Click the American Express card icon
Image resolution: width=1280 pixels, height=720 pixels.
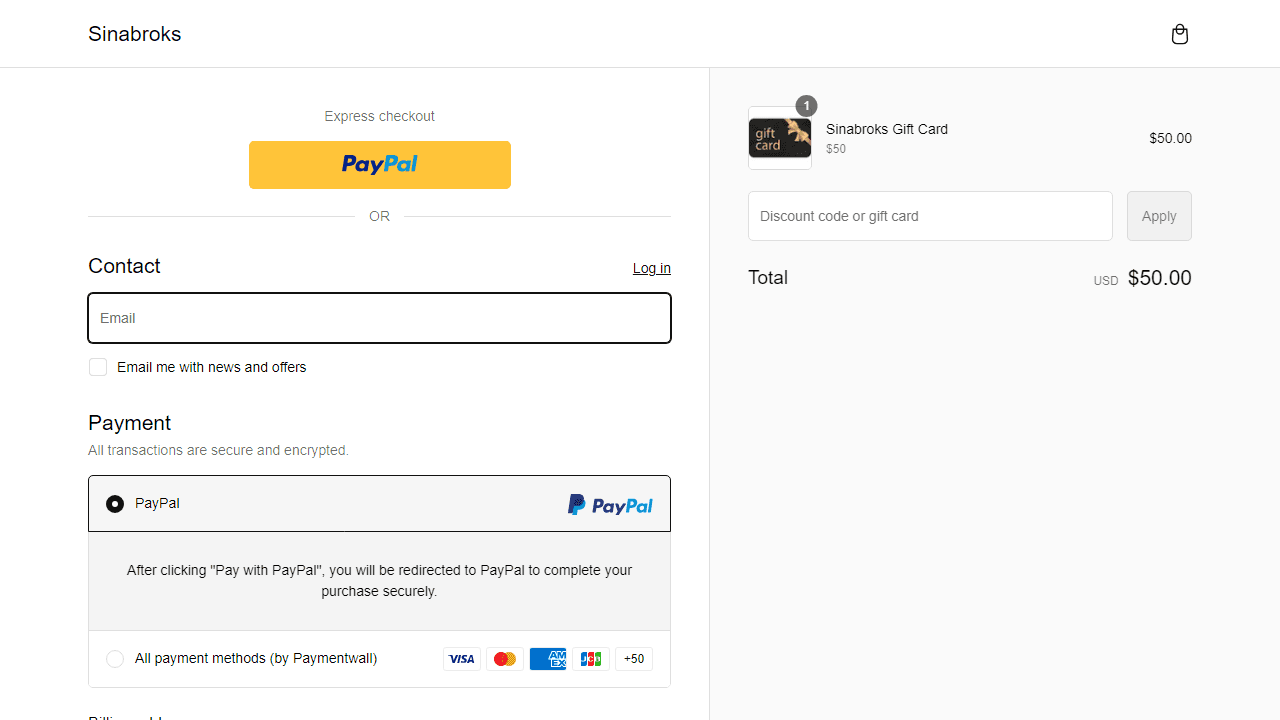(548, 659)
